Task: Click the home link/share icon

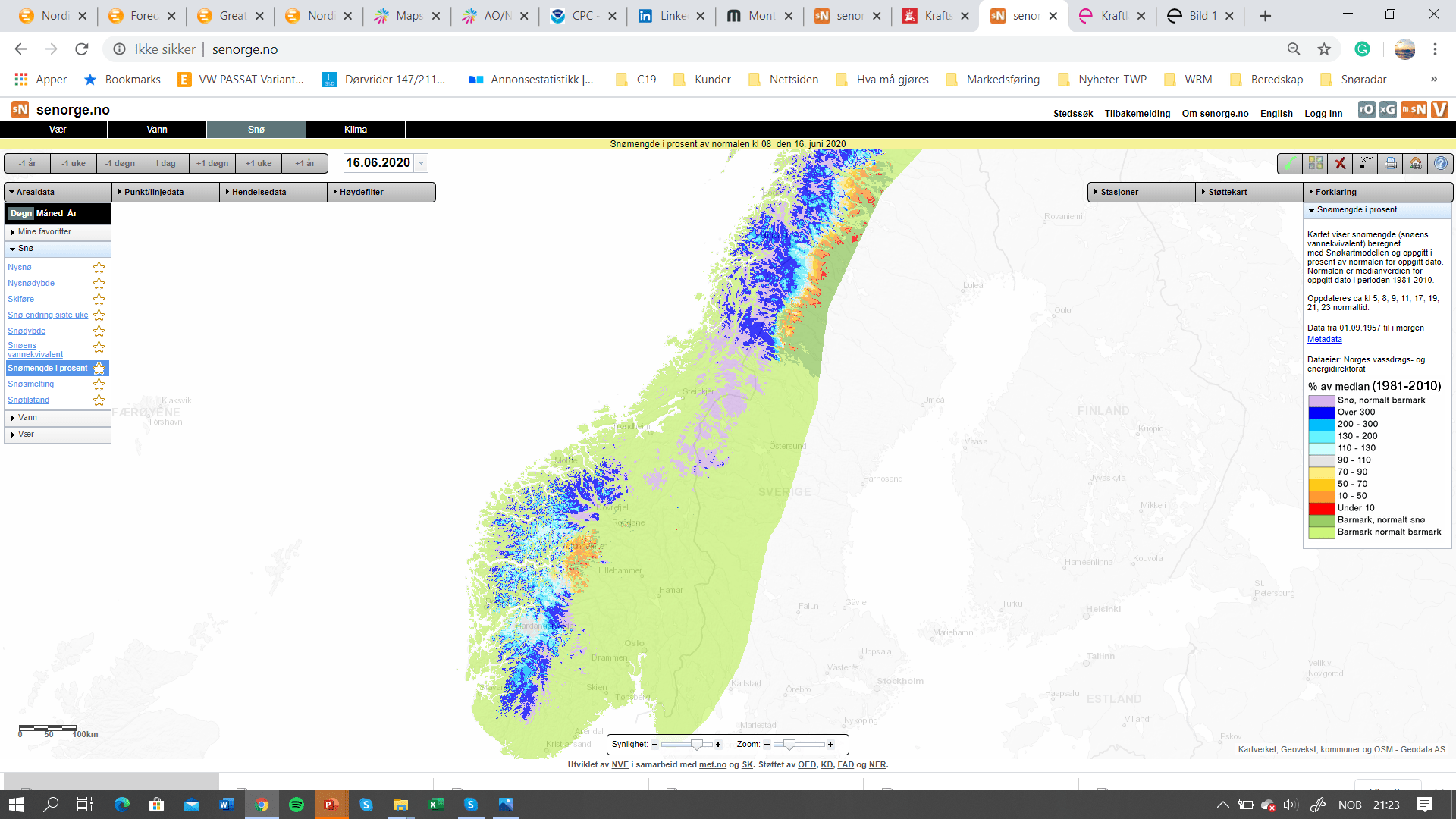Action: pyautogui.click(x=1416, y=163)
